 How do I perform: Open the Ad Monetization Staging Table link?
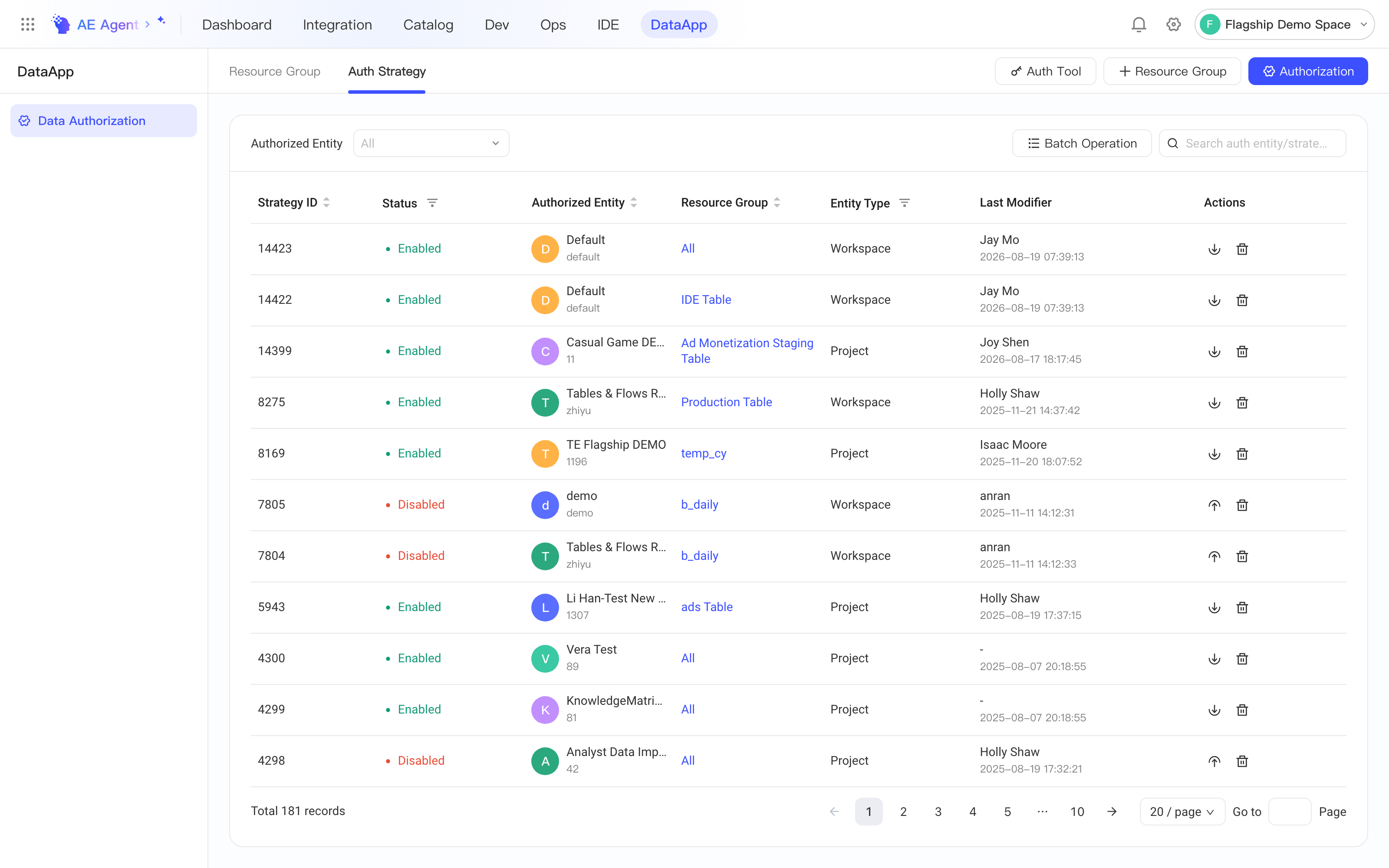click(x=747, y=351)
